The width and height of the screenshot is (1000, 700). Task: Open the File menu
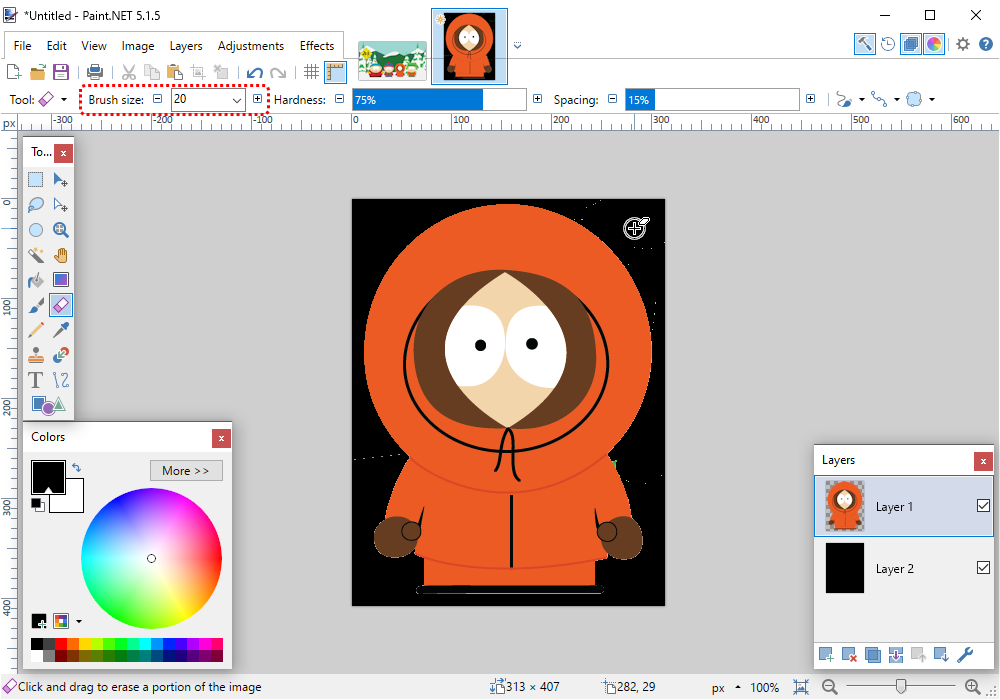tap(22, 46)
